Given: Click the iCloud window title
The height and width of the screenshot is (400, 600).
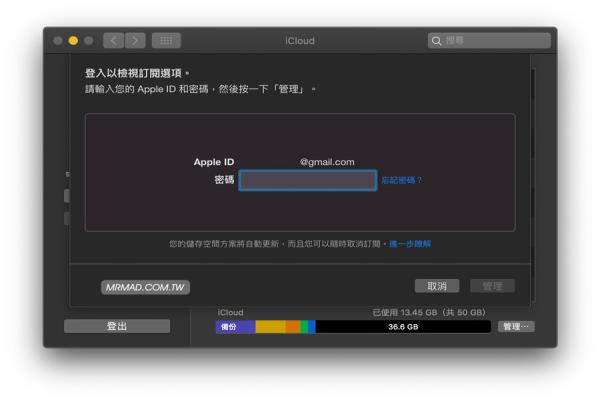Looking at the screenshot, I should pyautogui.click(x=300, y=41).
